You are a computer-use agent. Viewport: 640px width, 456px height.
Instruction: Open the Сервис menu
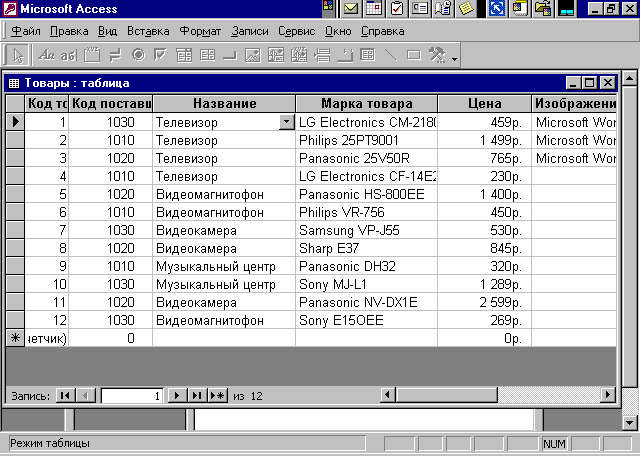[x=297, y=31]
